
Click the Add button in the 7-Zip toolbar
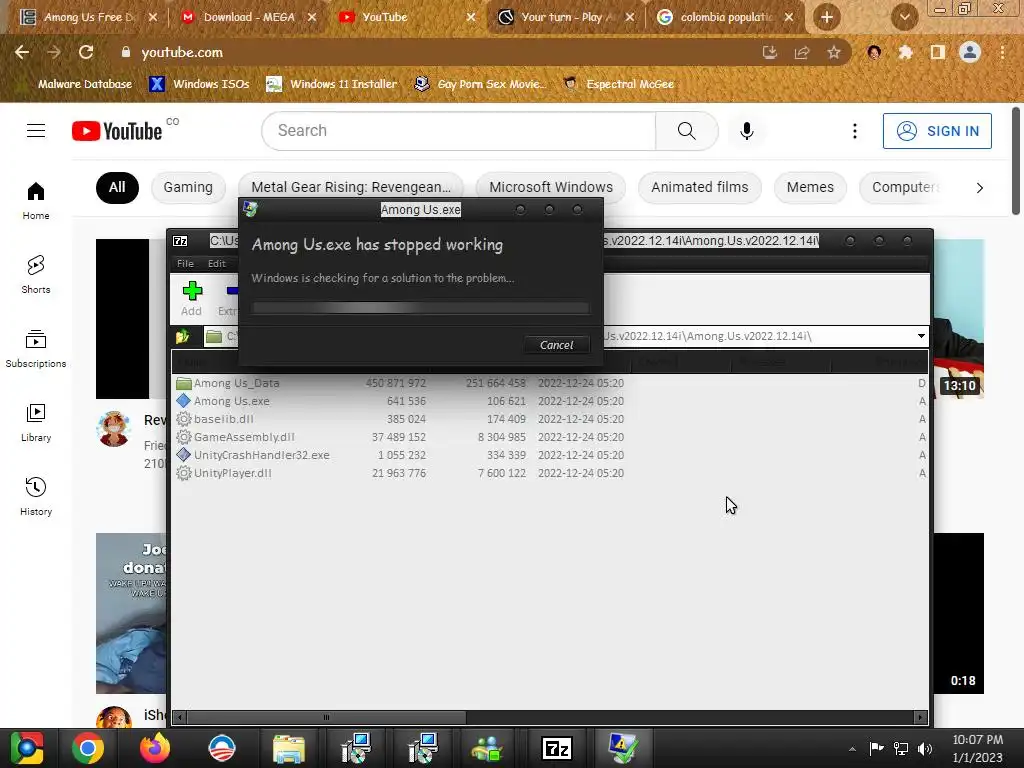tap(191, 298)
